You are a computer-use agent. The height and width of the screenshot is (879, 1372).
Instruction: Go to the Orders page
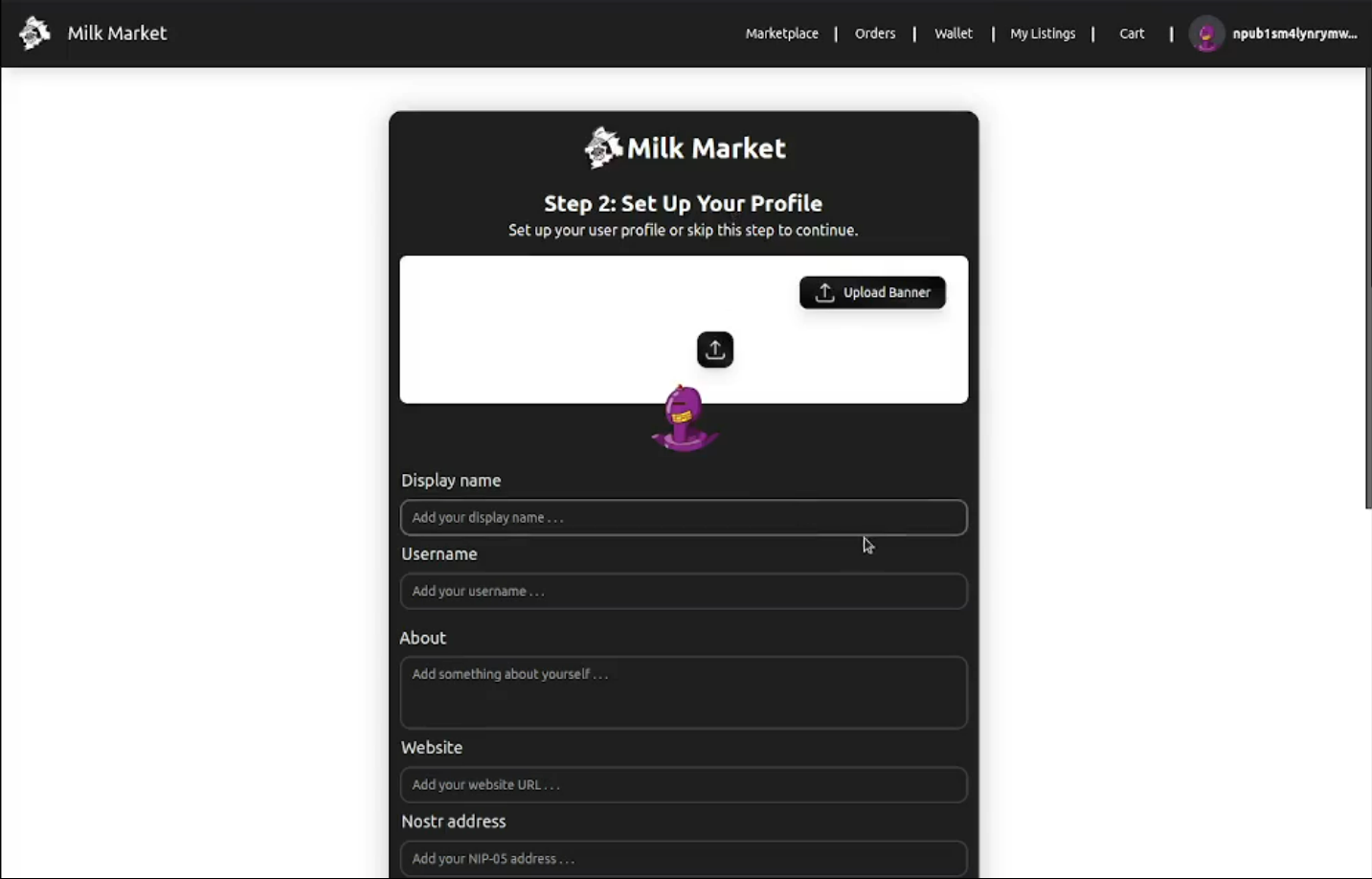874,34
